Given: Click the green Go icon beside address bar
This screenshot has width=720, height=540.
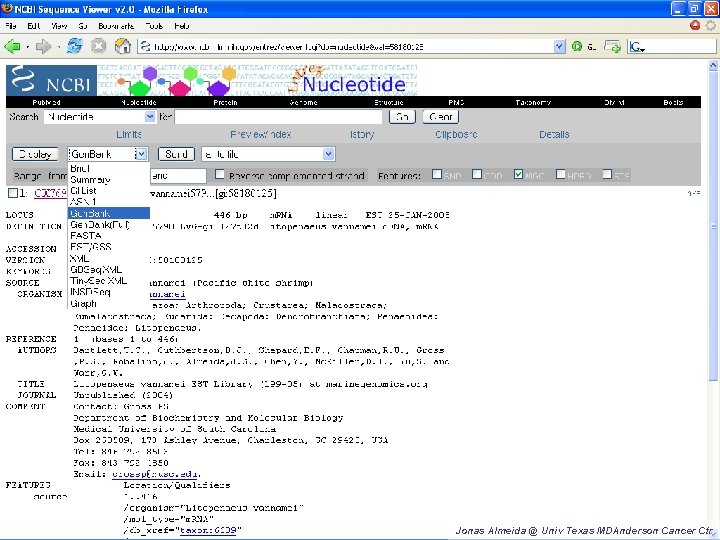Looking at the screenshot, I should pyautogui.click(x=577, y=46).
